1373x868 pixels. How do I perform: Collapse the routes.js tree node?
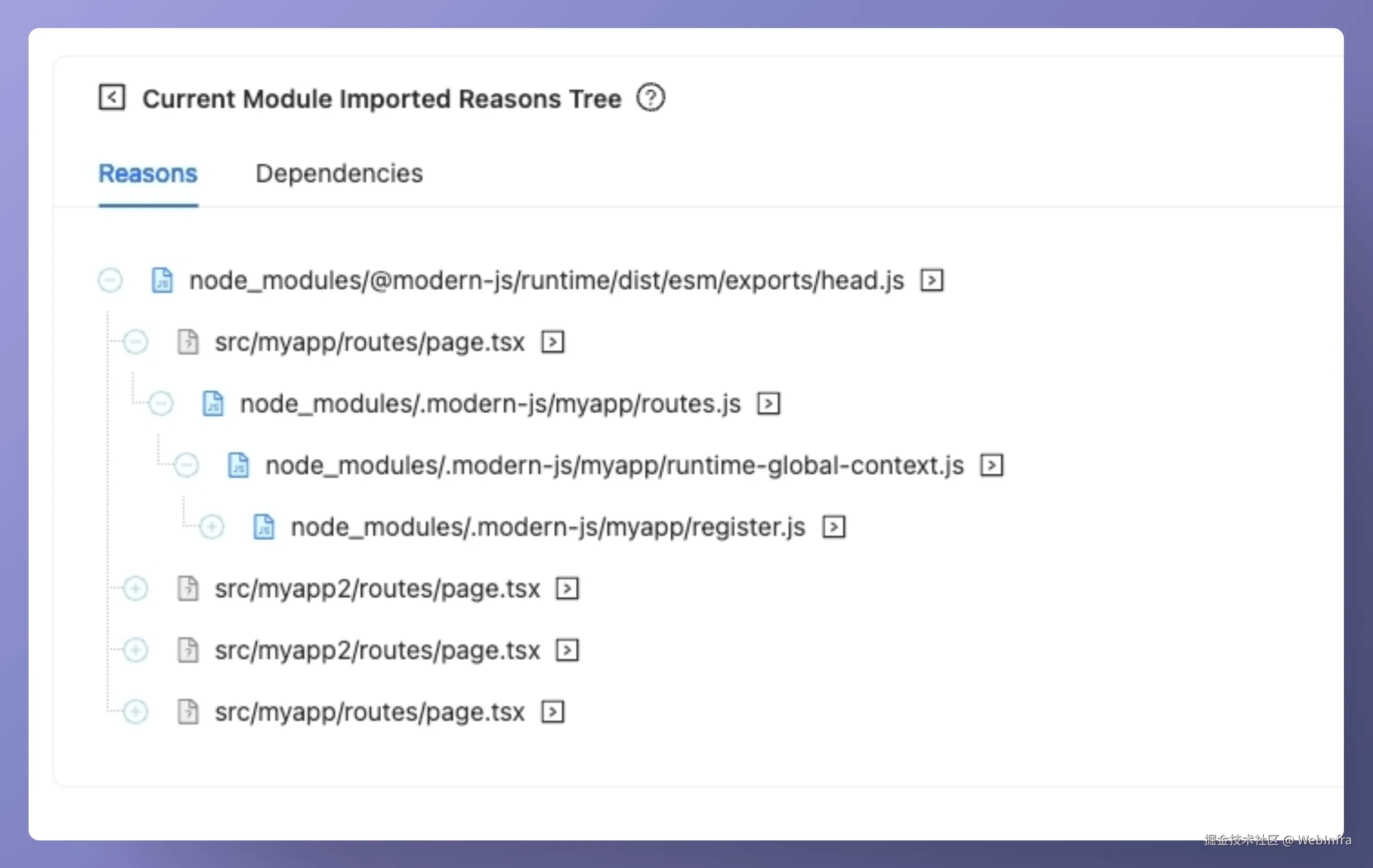point(161,404)
